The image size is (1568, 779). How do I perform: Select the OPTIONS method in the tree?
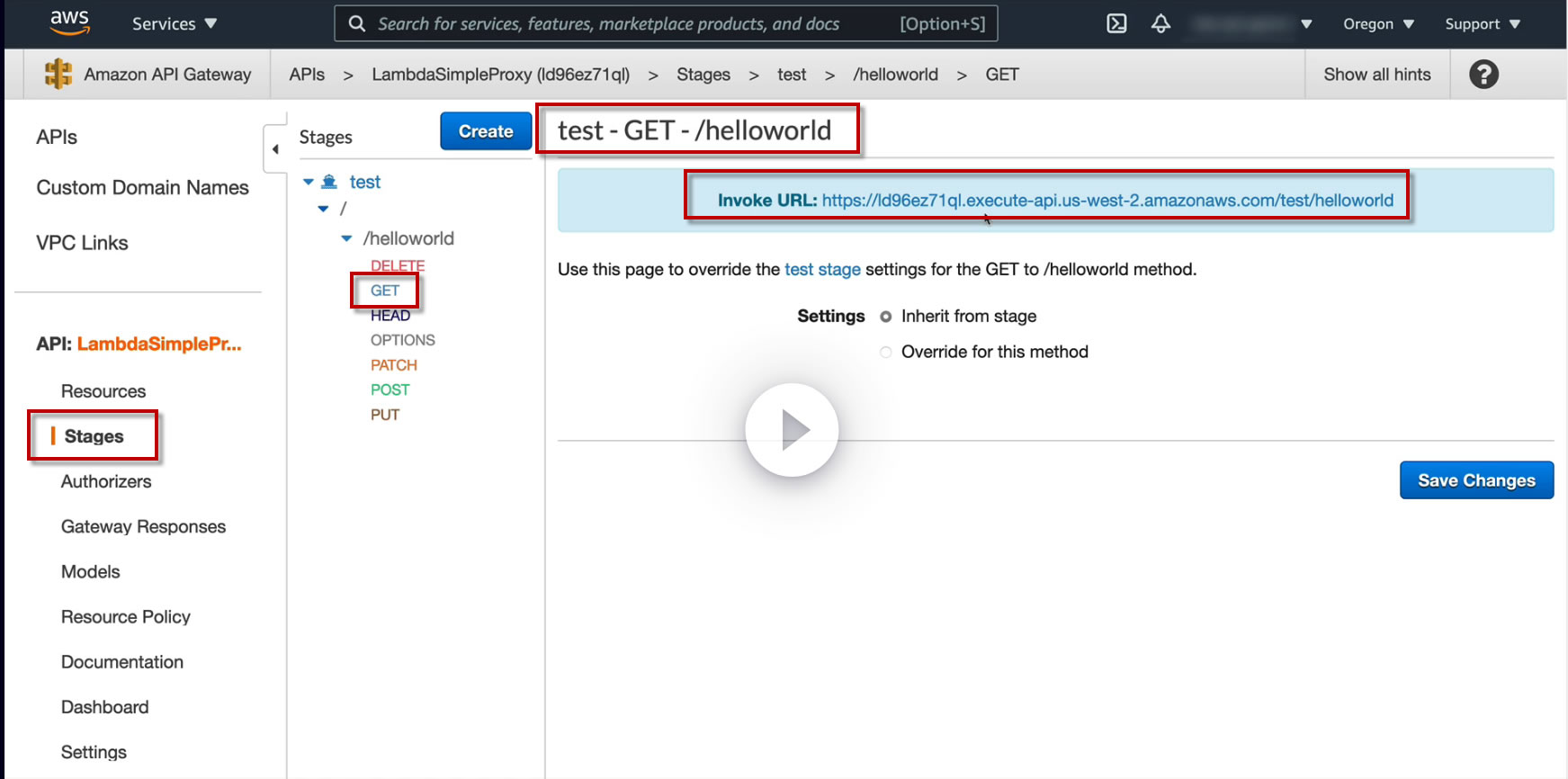403,340
